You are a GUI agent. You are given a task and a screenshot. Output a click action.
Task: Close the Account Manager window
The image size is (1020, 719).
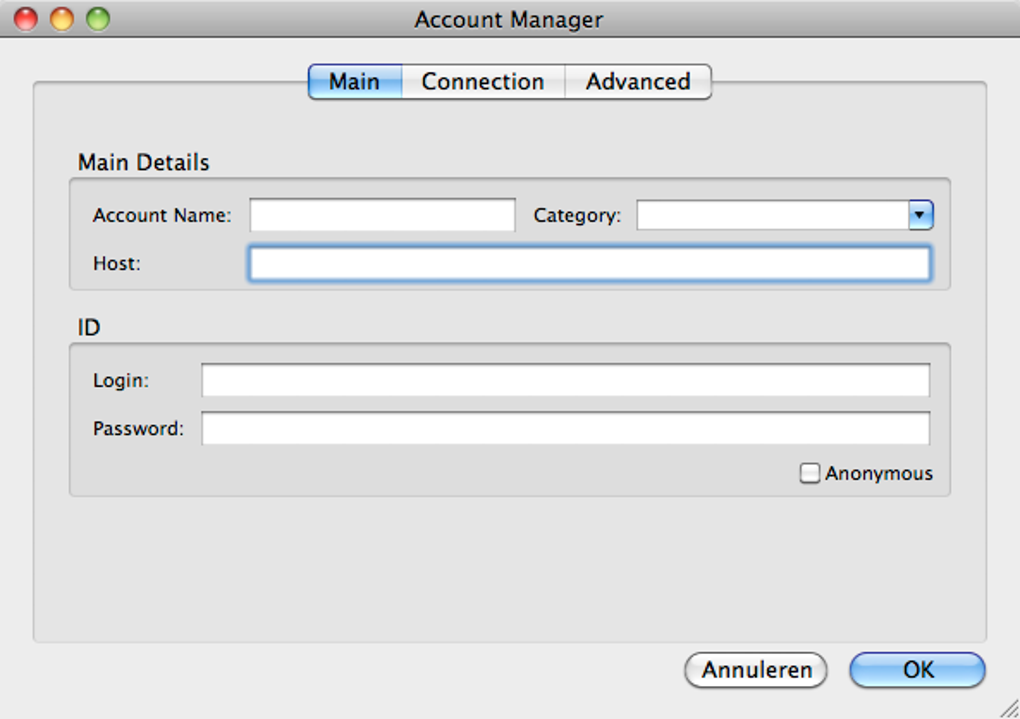pyautogui.click(x=26, y=19)
